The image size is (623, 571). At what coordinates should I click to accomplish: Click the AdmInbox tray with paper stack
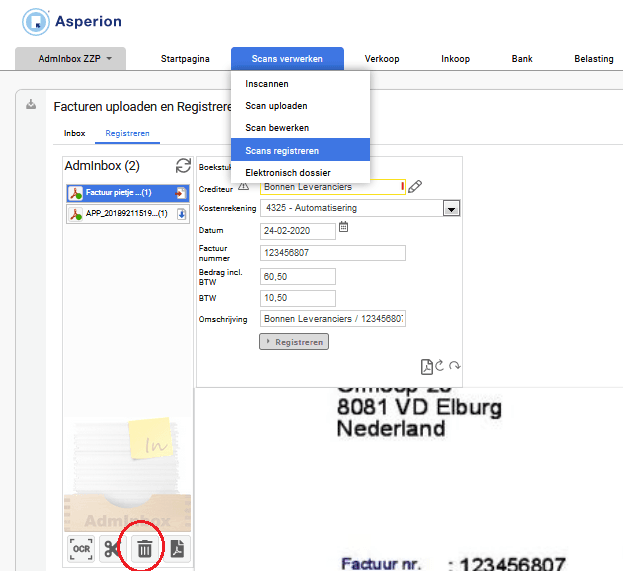(127, 474)
